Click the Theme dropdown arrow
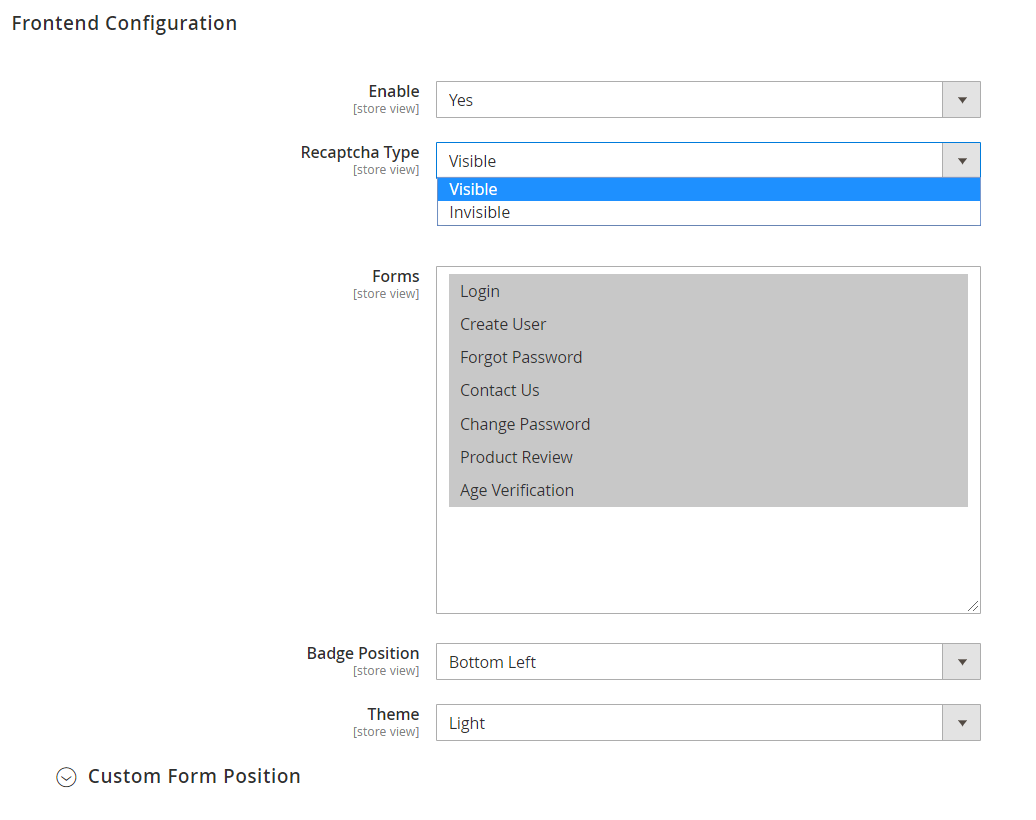The image size is (1036, 820). (961, 723)
